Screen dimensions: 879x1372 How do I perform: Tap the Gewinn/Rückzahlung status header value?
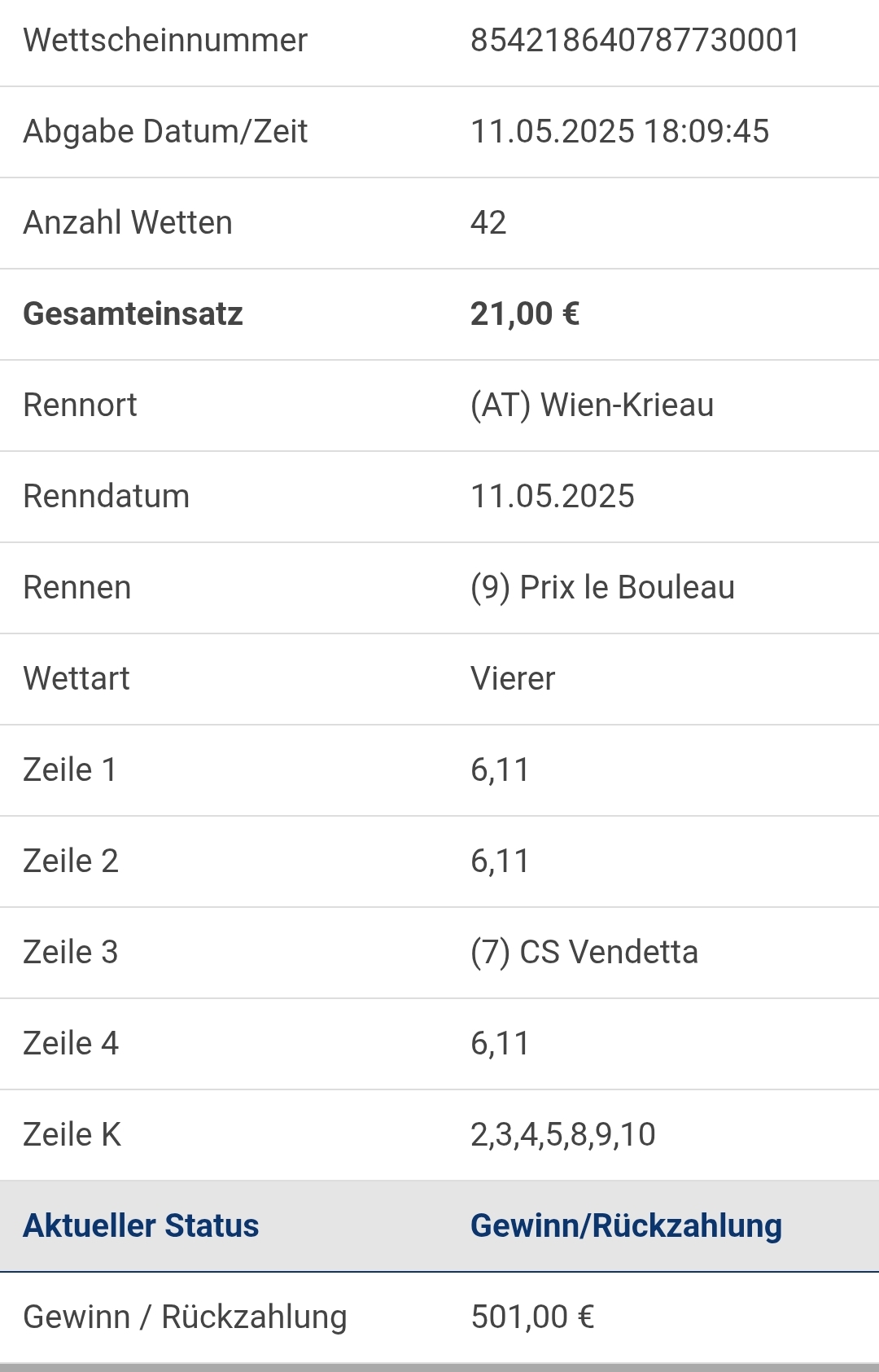click(626, 1225)
